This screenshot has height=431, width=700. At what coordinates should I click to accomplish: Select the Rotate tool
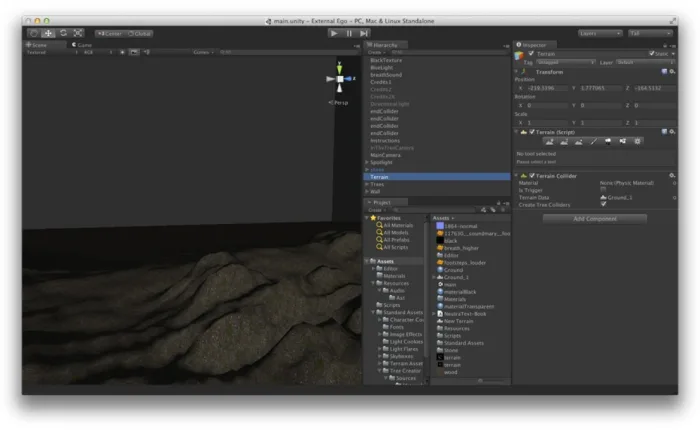pos(63,33)
